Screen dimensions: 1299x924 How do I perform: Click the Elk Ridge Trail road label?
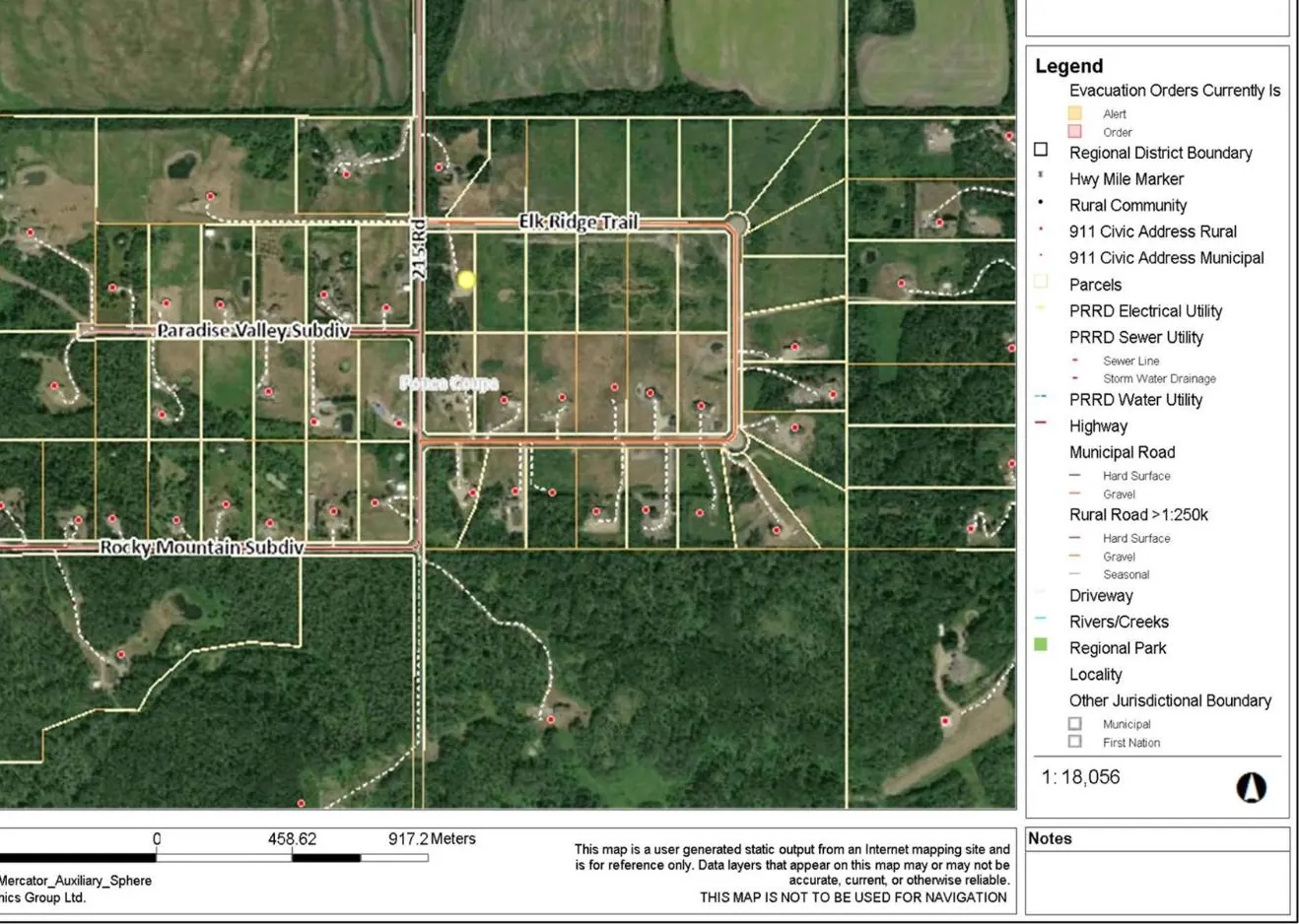click(579, 223)
